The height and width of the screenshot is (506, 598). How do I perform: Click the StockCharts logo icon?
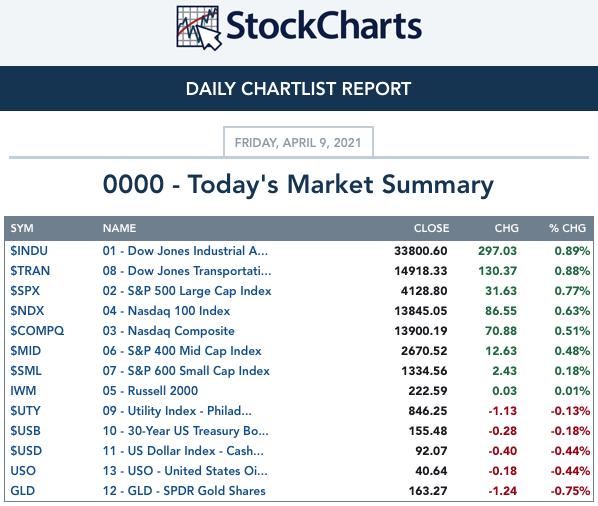coord(198,28)
